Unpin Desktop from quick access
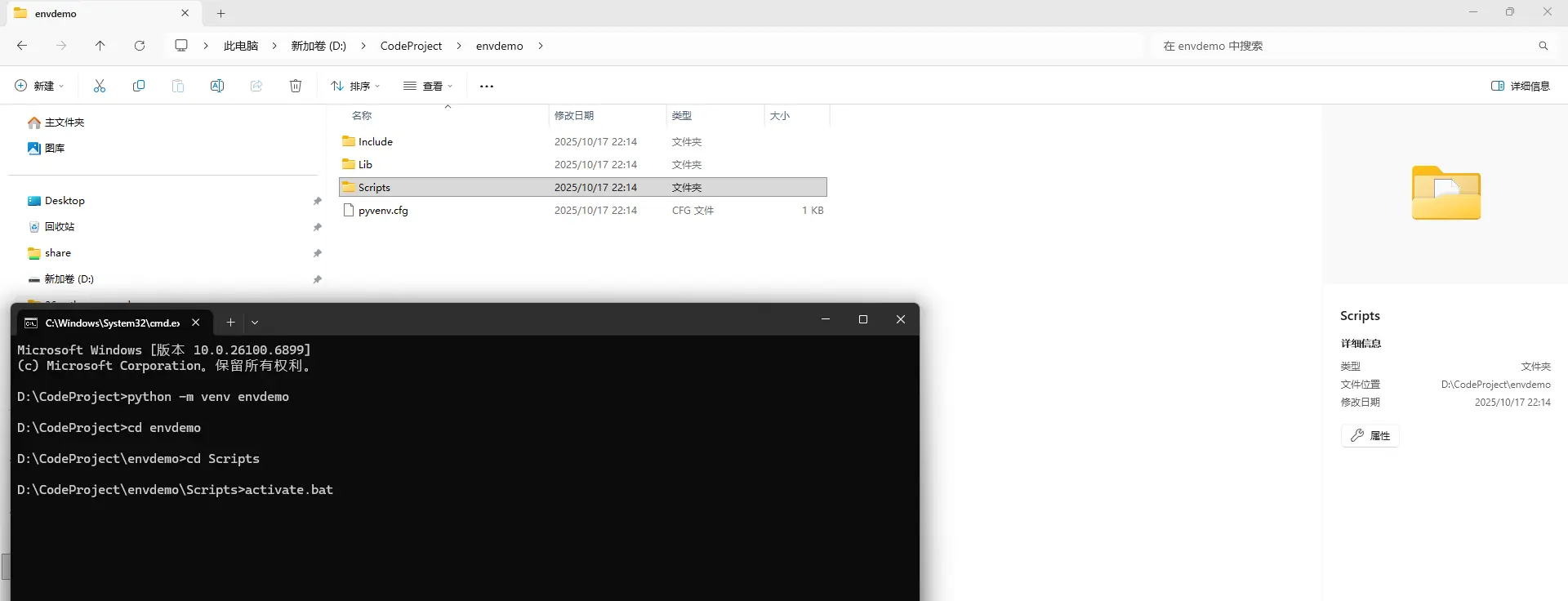The height and width of the screenshot is (601, 1568). [x=317, y=201]
